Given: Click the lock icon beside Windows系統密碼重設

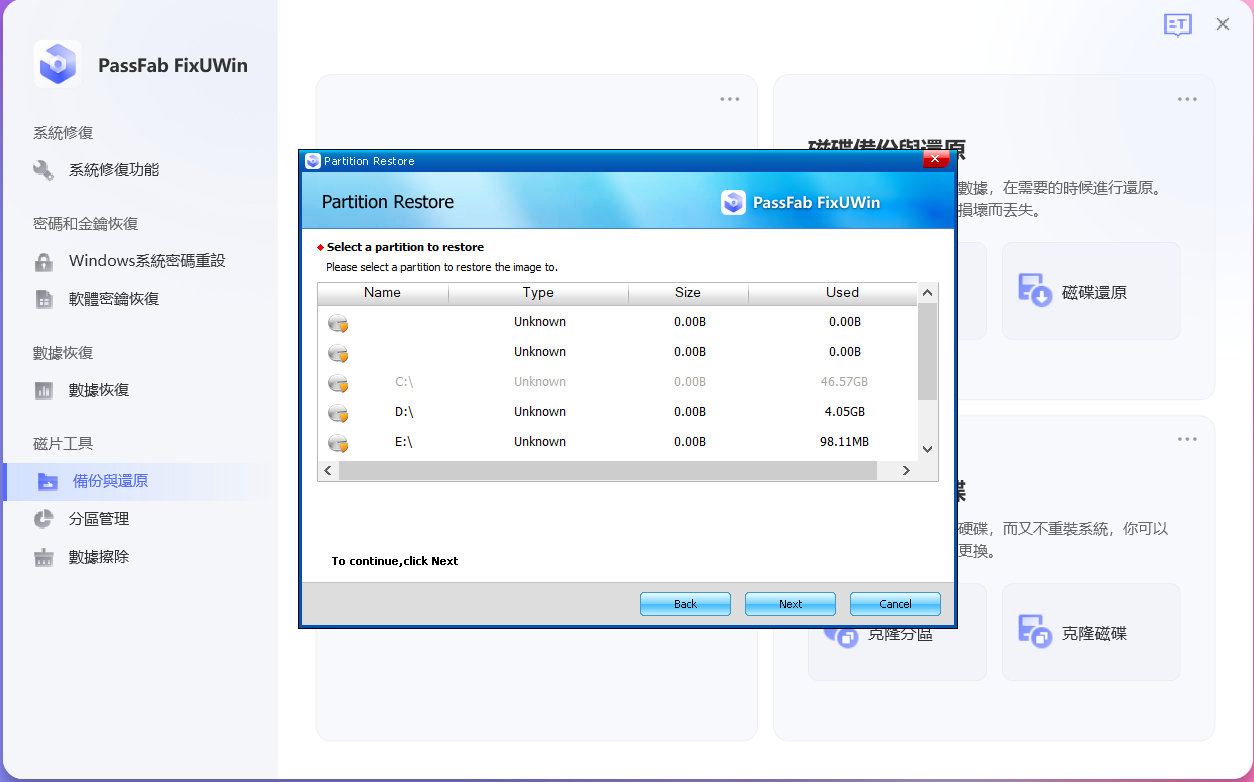Looking at the screenshot, I should coord(44,261).
